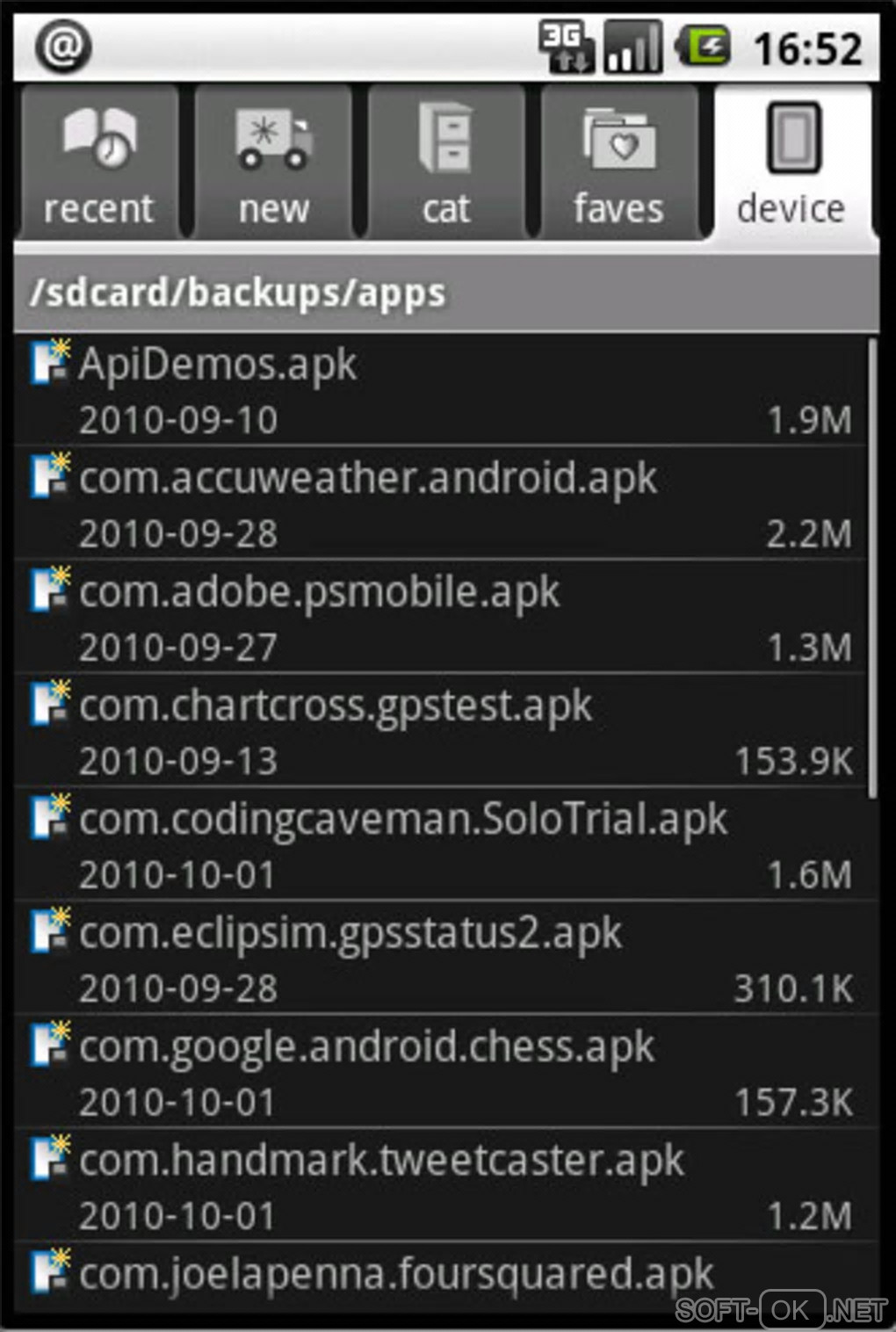Open com.codingcaveman.SoloTrial.apk entry
Image resolution: width=896 pixels, height=1332 pixels.
pyautogui.click(x=441, y=844)
